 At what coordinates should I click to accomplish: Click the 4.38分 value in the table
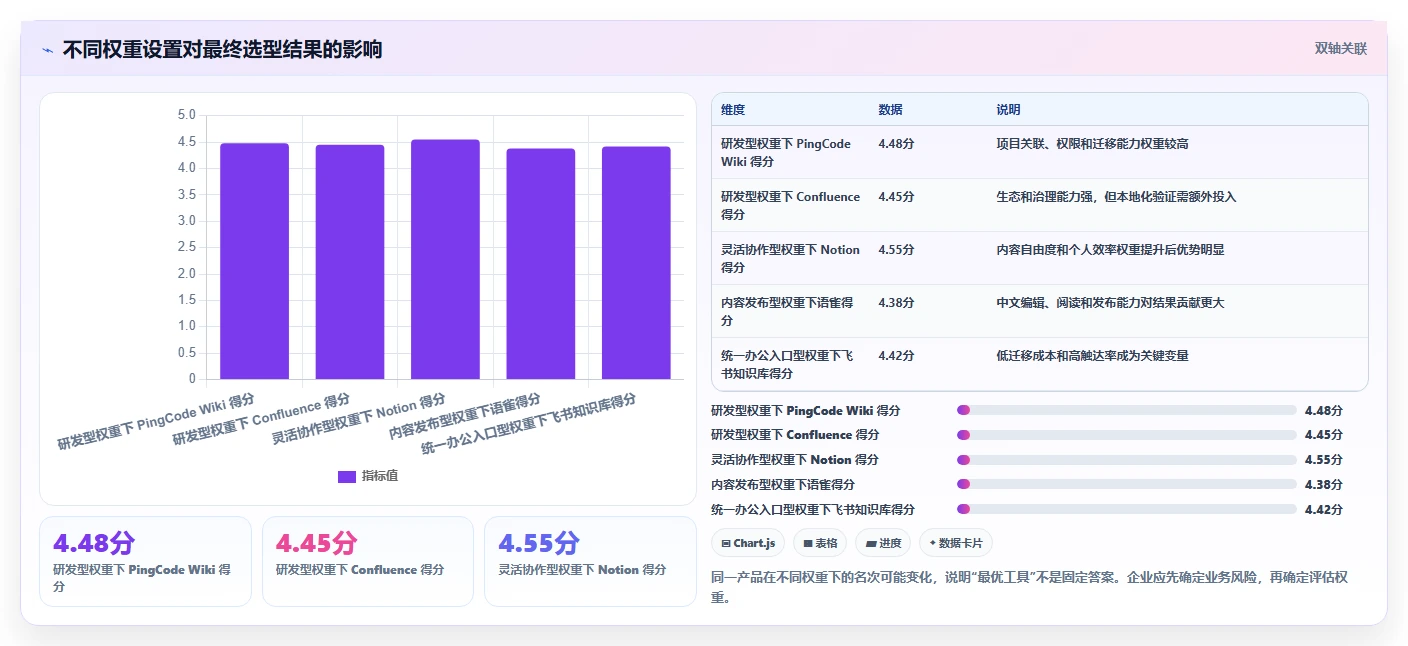tap(896, 303)
